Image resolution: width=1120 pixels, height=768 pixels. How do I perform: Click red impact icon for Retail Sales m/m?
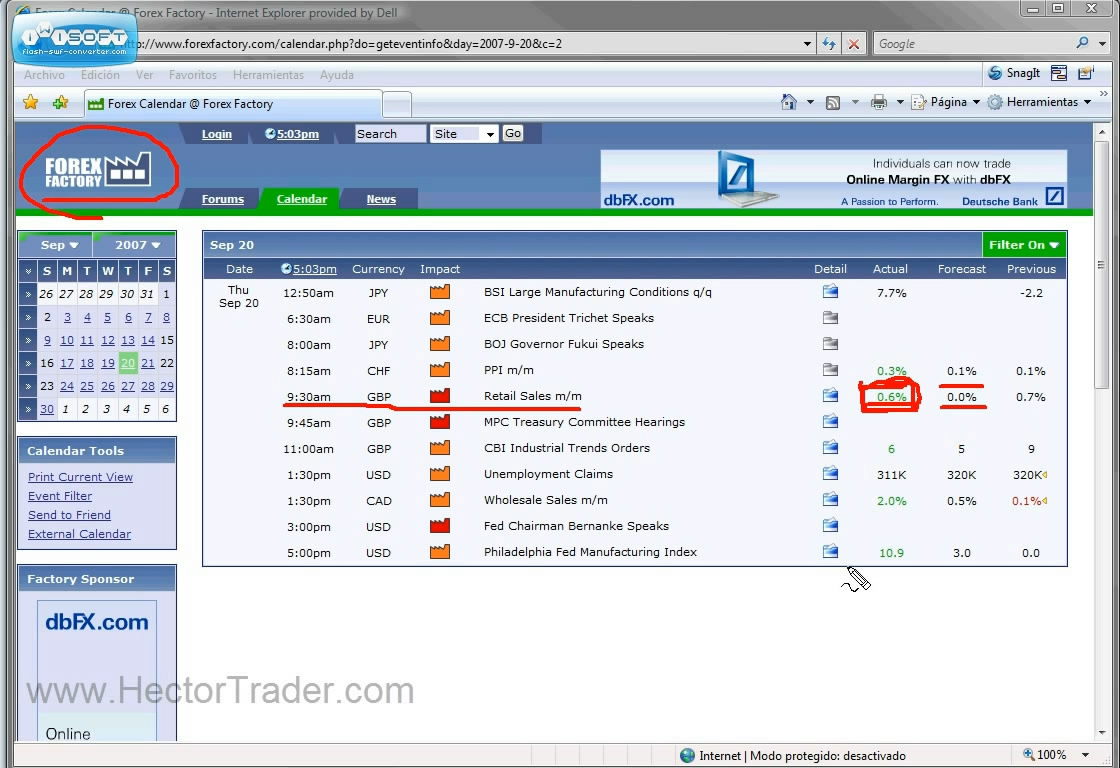440,396
